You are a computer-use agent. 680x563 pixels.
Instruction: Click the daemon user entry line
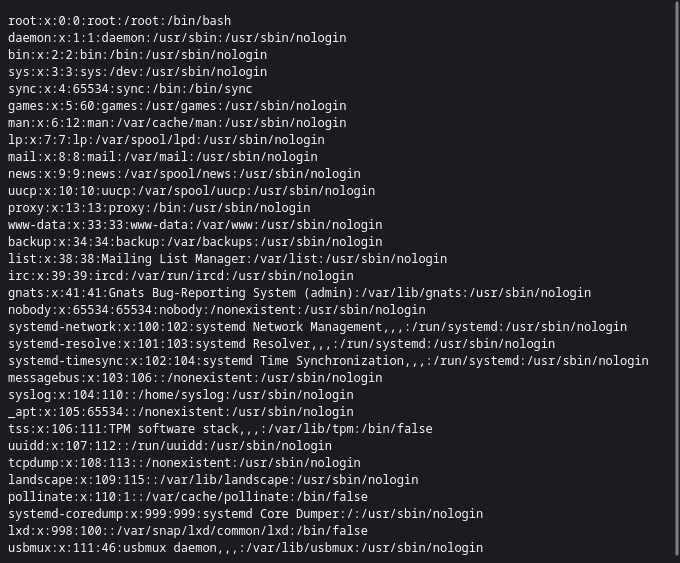(x=177, y=38)
